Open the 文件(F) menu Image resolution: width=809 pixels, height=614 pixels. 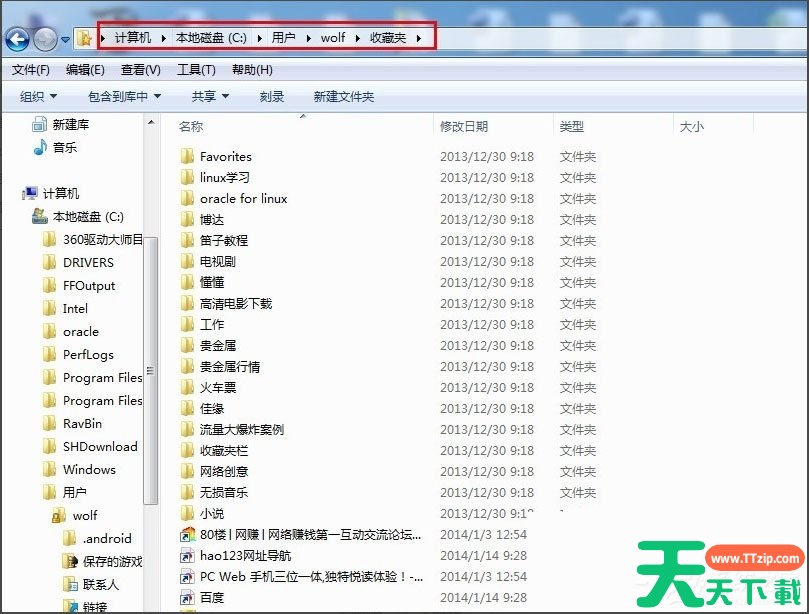coord(30,70)
